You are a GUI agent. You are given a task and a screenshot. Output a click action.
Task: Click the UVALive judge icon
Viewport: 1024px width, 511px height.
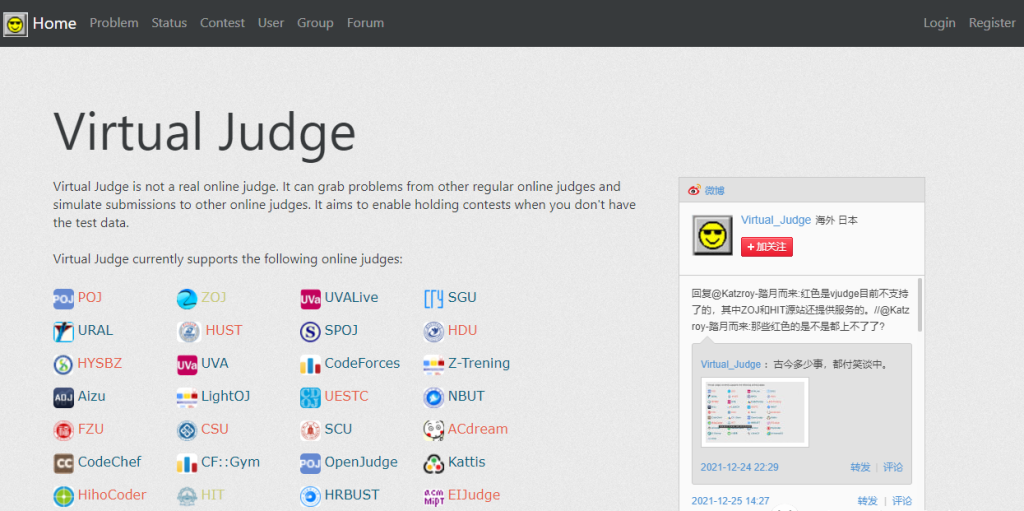coord(310,299)
